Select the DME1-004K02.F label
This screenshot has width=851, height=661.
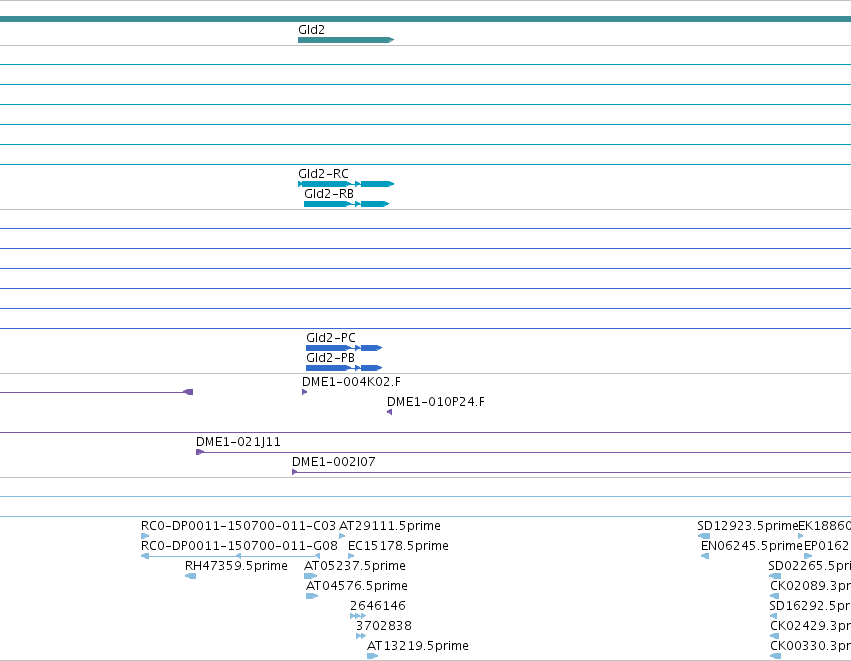click(x=351, y=382)
